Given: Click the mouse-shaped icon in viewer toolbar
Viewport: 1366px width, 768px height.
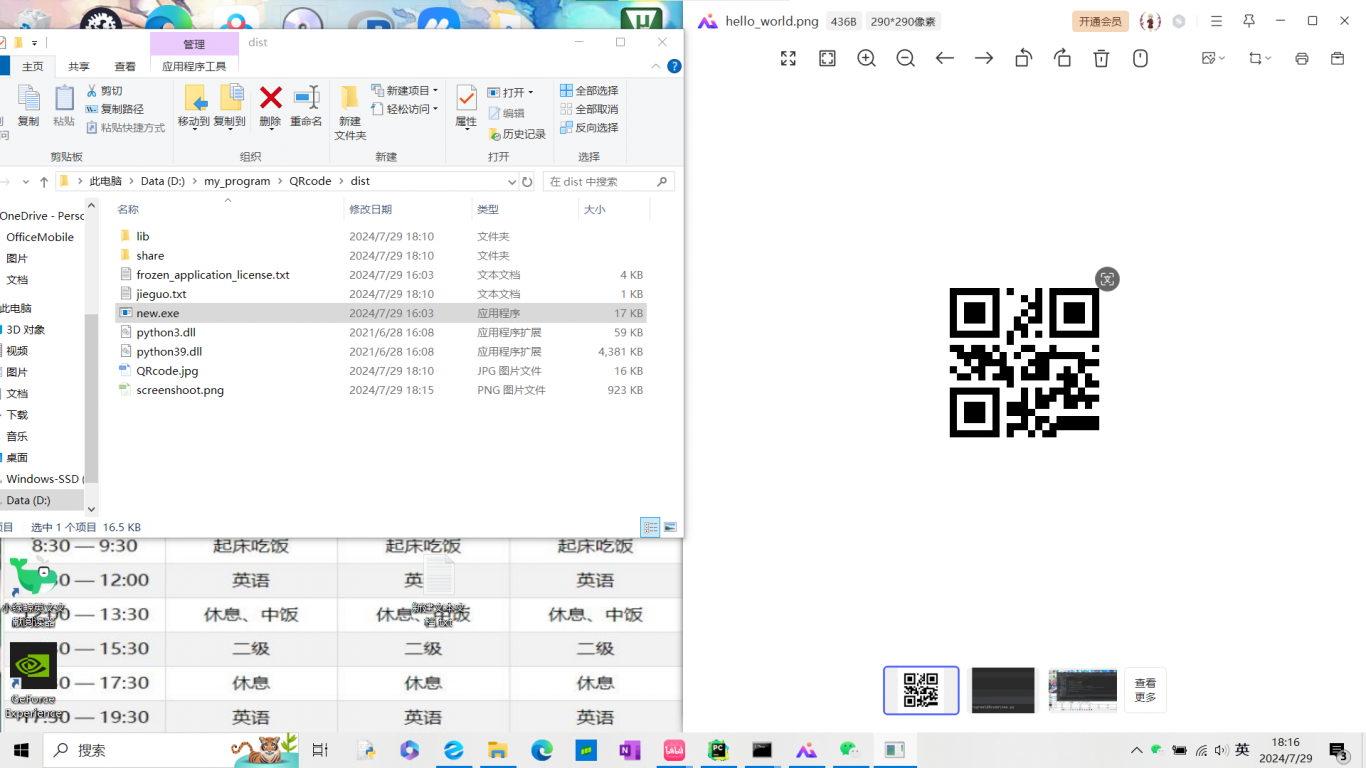Looking at the screenshot, I should [1140, 59].
